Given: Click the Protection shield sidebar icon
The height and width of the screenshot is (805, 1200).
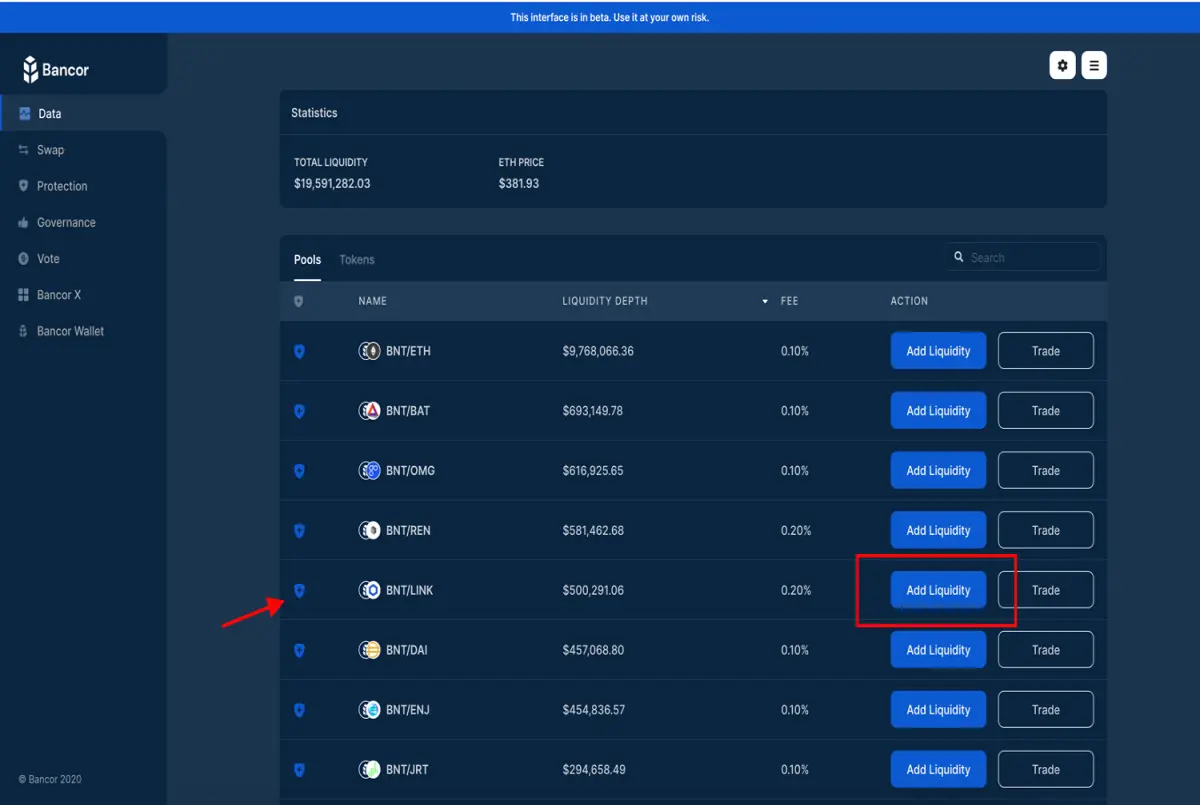Looking at the screenshot, I should point(24,186).
